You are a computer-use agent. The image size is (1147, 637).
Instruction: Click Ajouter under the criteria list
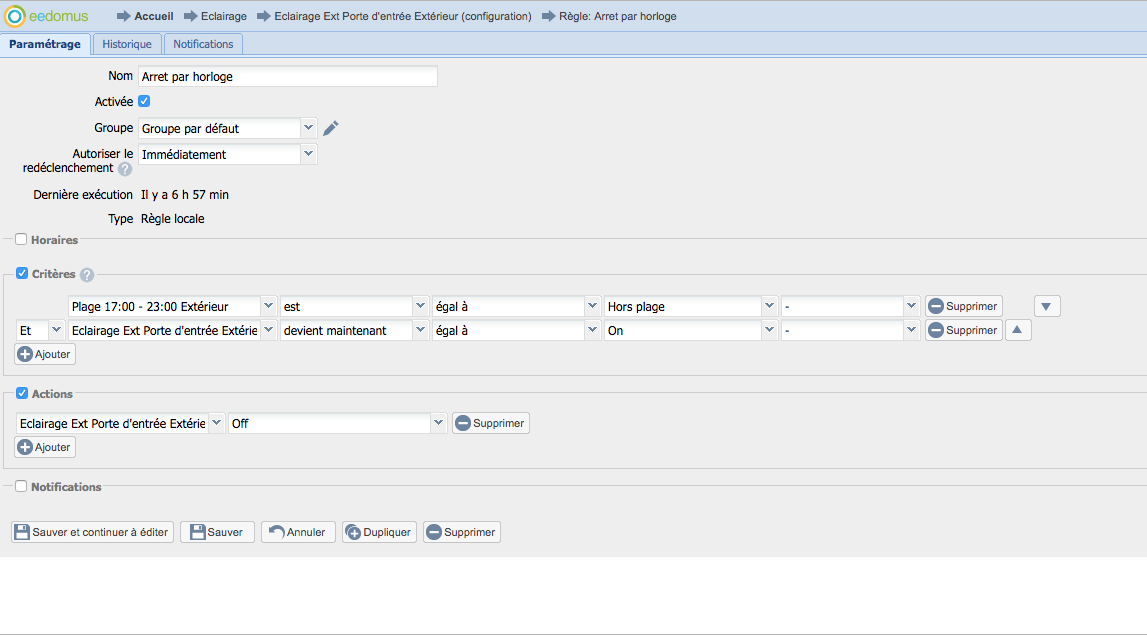[45, 354]
